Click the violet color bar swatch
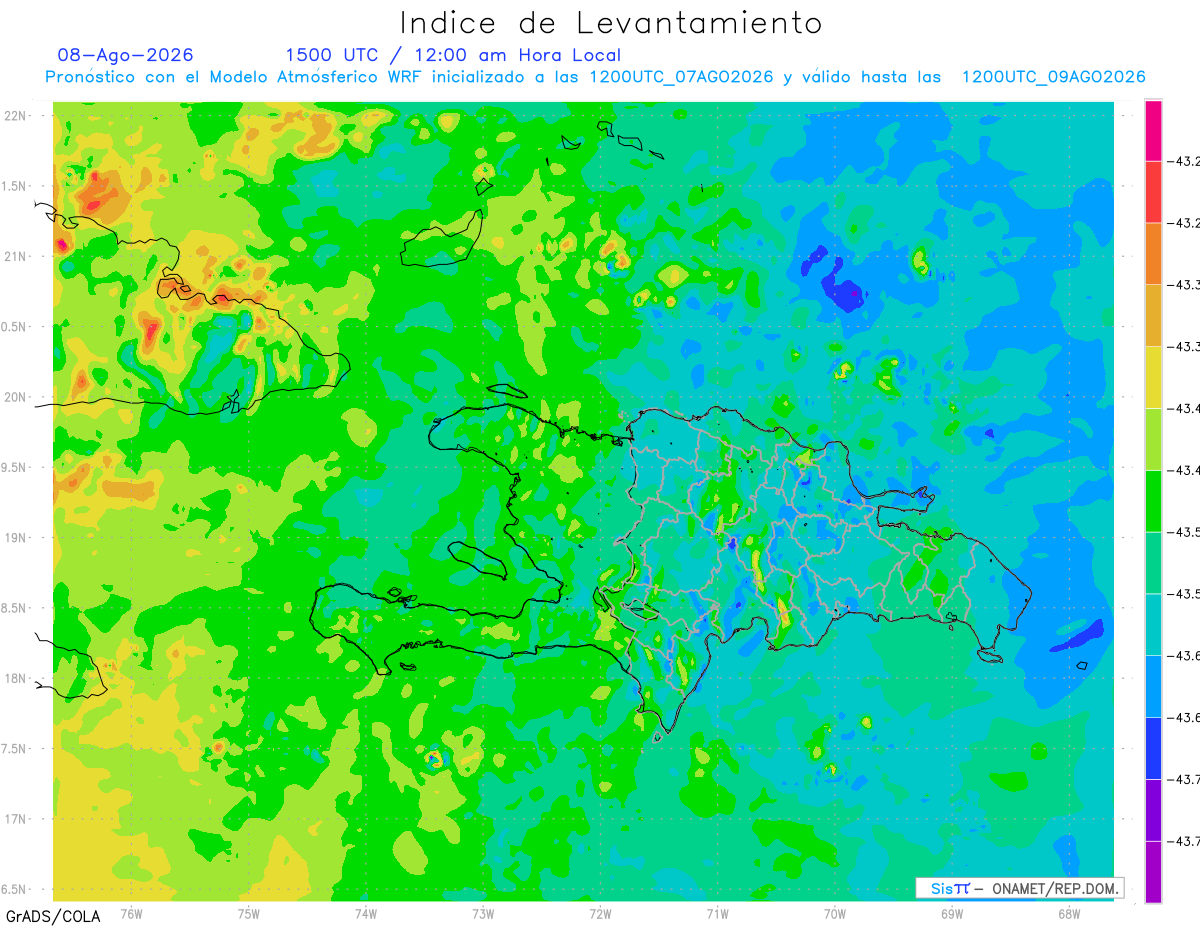1200x927 pixels. point(1153,811)
